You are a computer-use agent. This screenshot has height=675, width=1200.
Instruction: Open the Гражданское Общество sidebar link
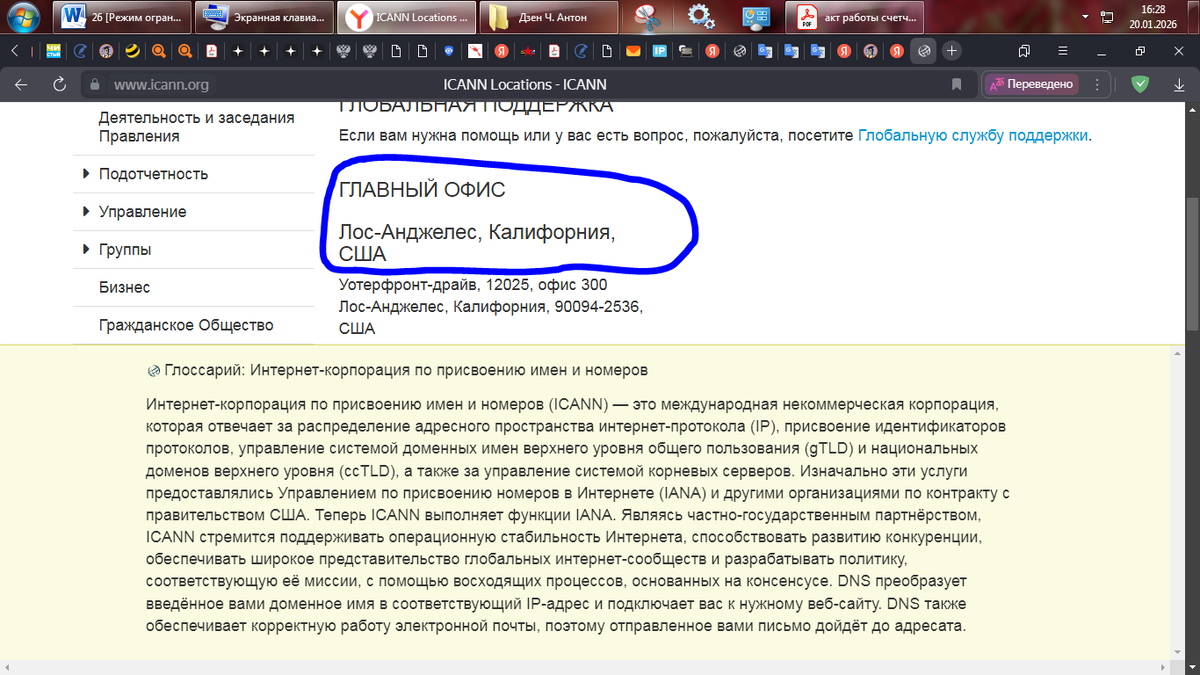186,325
